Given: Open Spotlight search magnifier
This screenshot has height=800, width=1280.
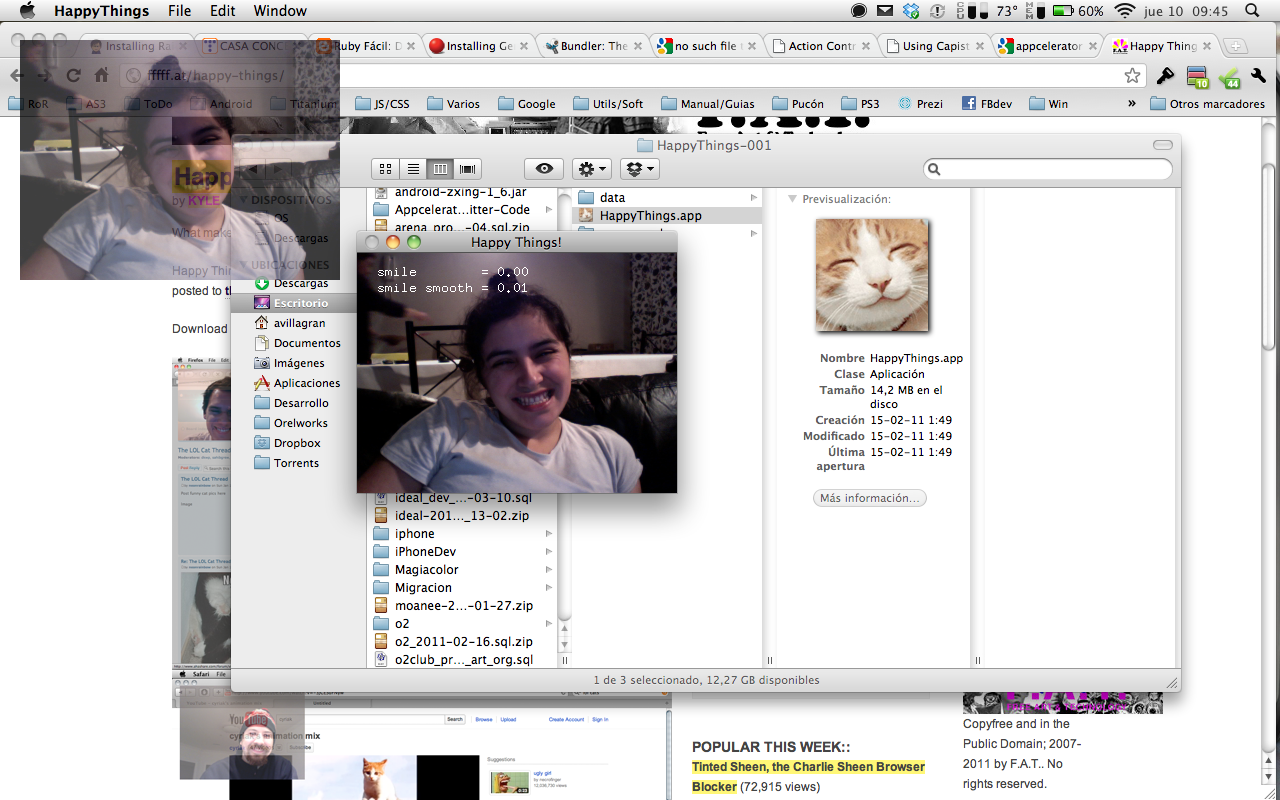Looking at the screenshot, I should 1252,11.
